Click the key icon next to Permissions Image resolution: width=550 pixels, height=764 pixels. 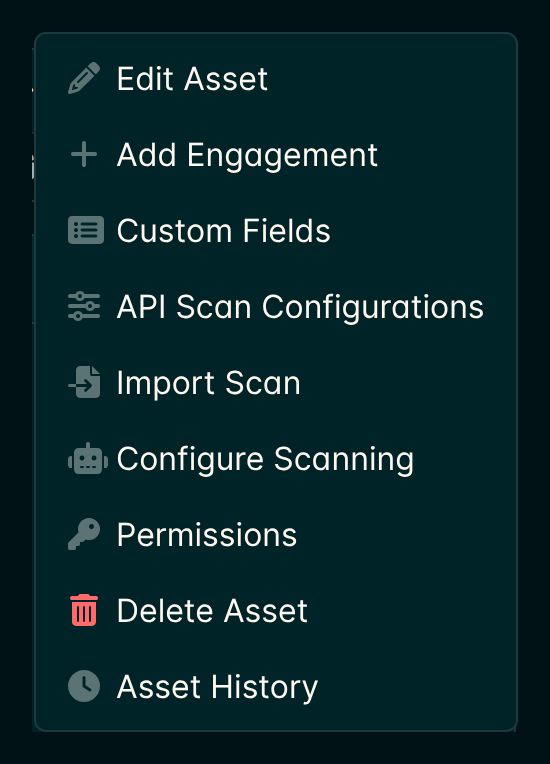(x=84, y=535)
